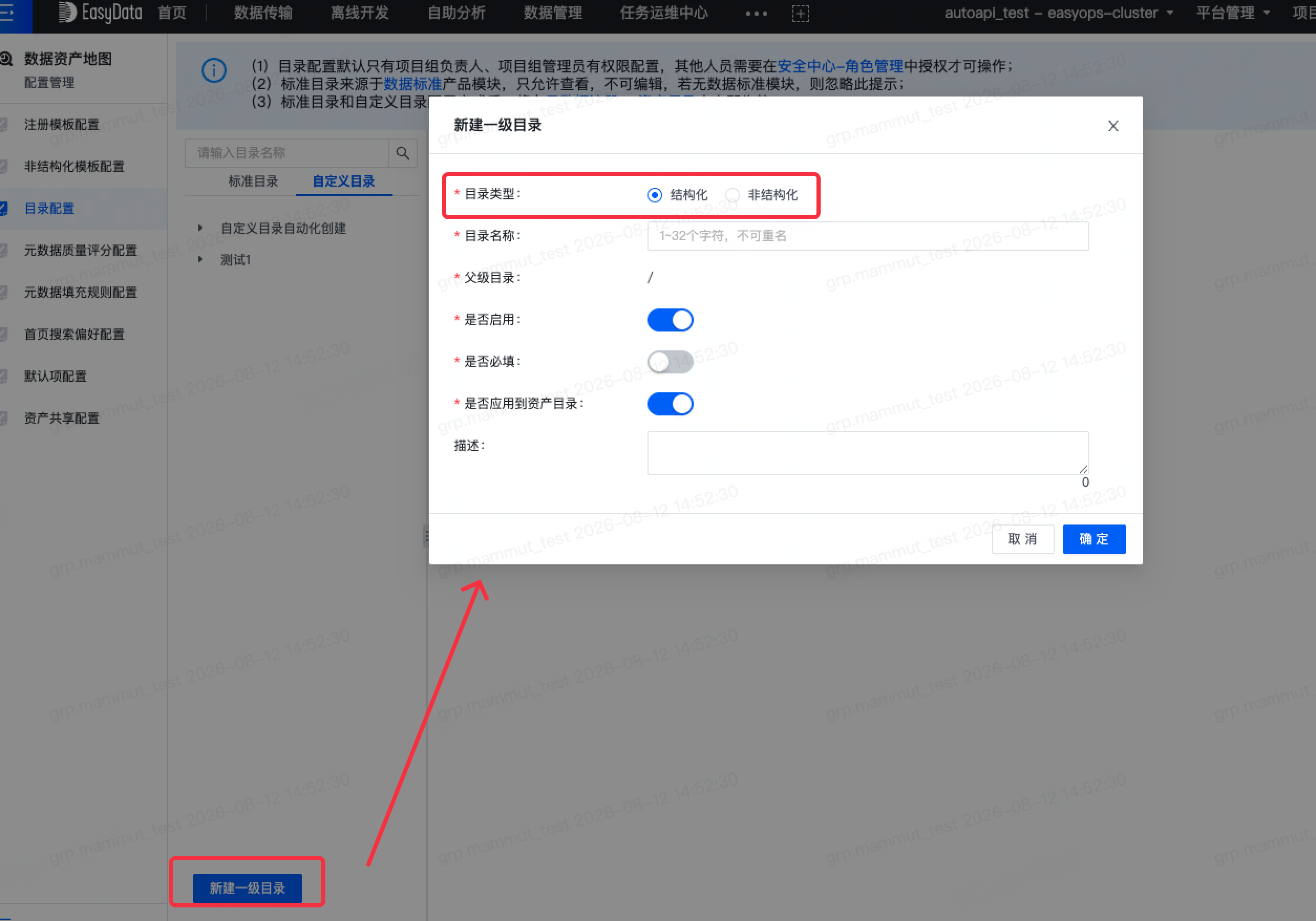Select the 非结构化 radio option
The image size is (1316, 921).
pyautogui.click(x=732, y=195)
